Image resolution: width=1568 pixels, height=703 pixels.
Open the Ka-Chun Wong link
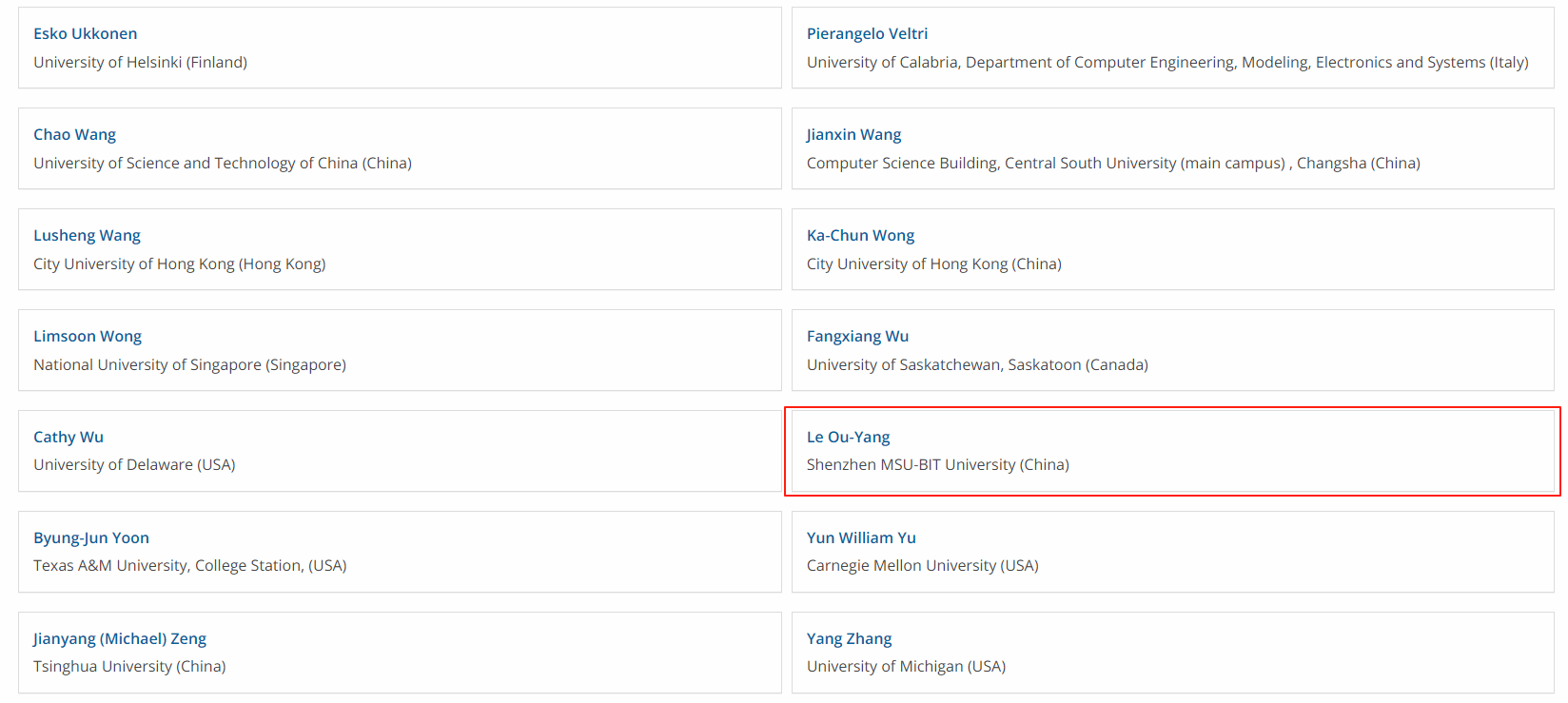coord(860,236)
